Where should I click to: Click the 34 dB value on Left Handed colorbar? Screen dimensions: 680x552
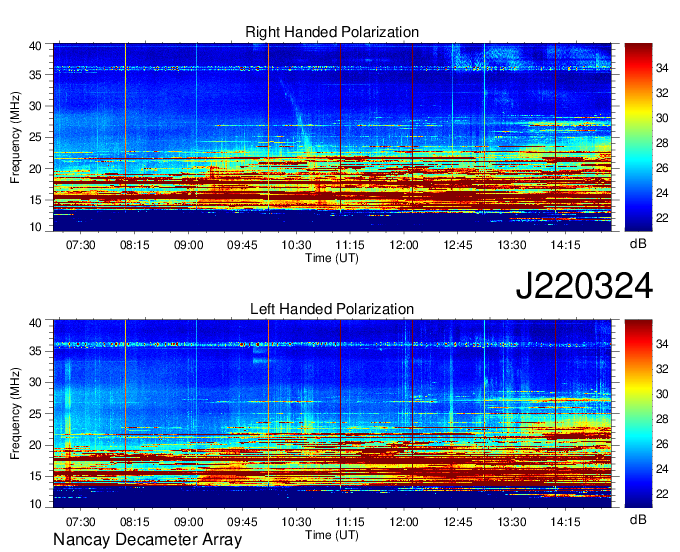coord(662,344)
